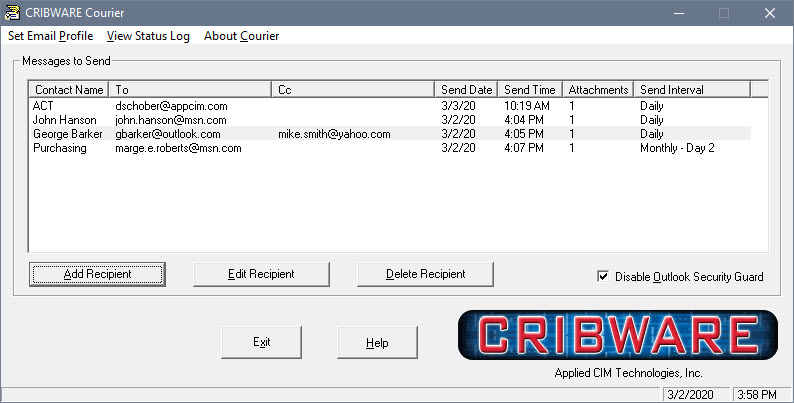Click the Cc column header
Image resolution: width=794 pixels, height=403 pixels.
(353, 90)
